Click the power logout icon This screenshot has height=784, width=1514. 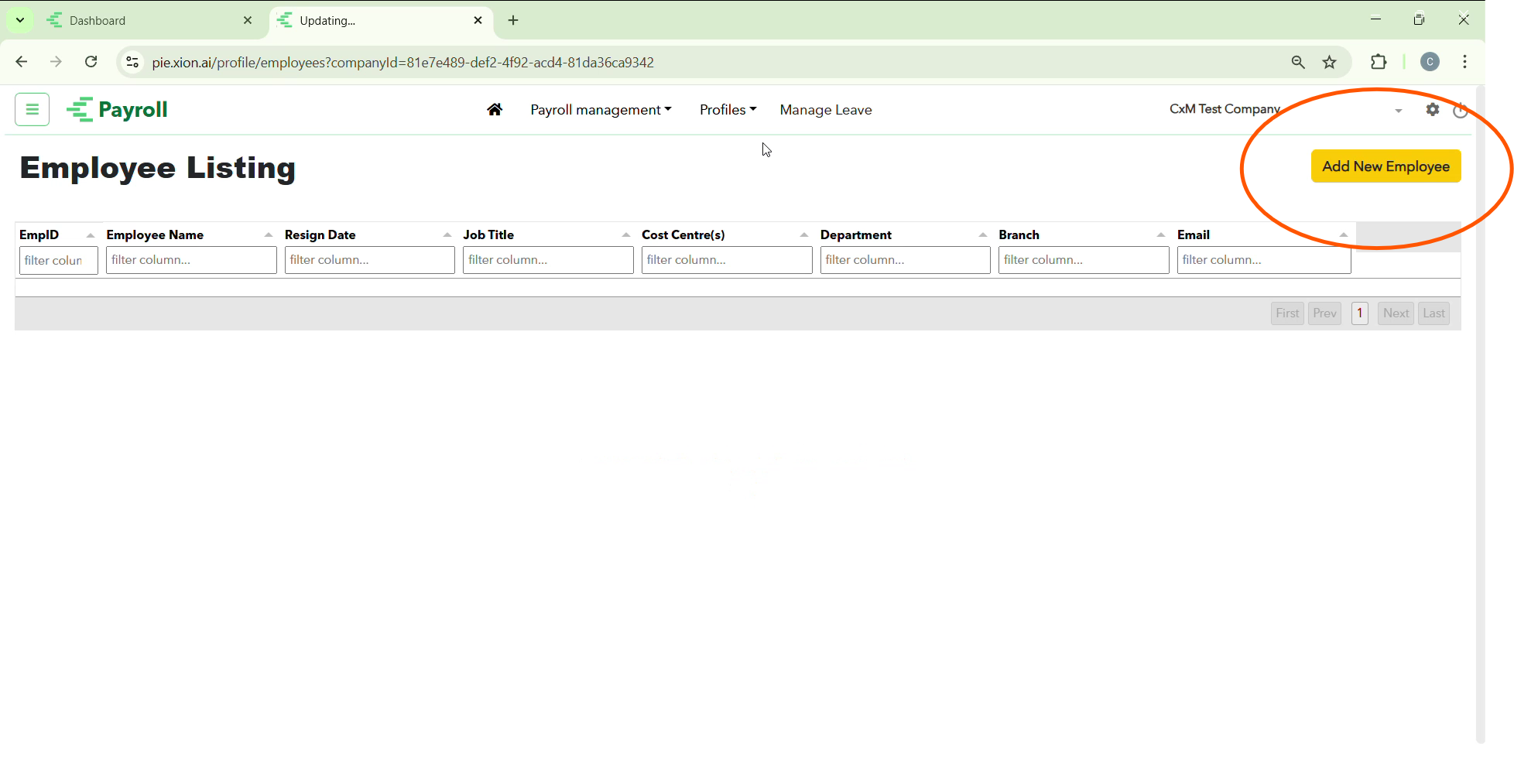1460,111
